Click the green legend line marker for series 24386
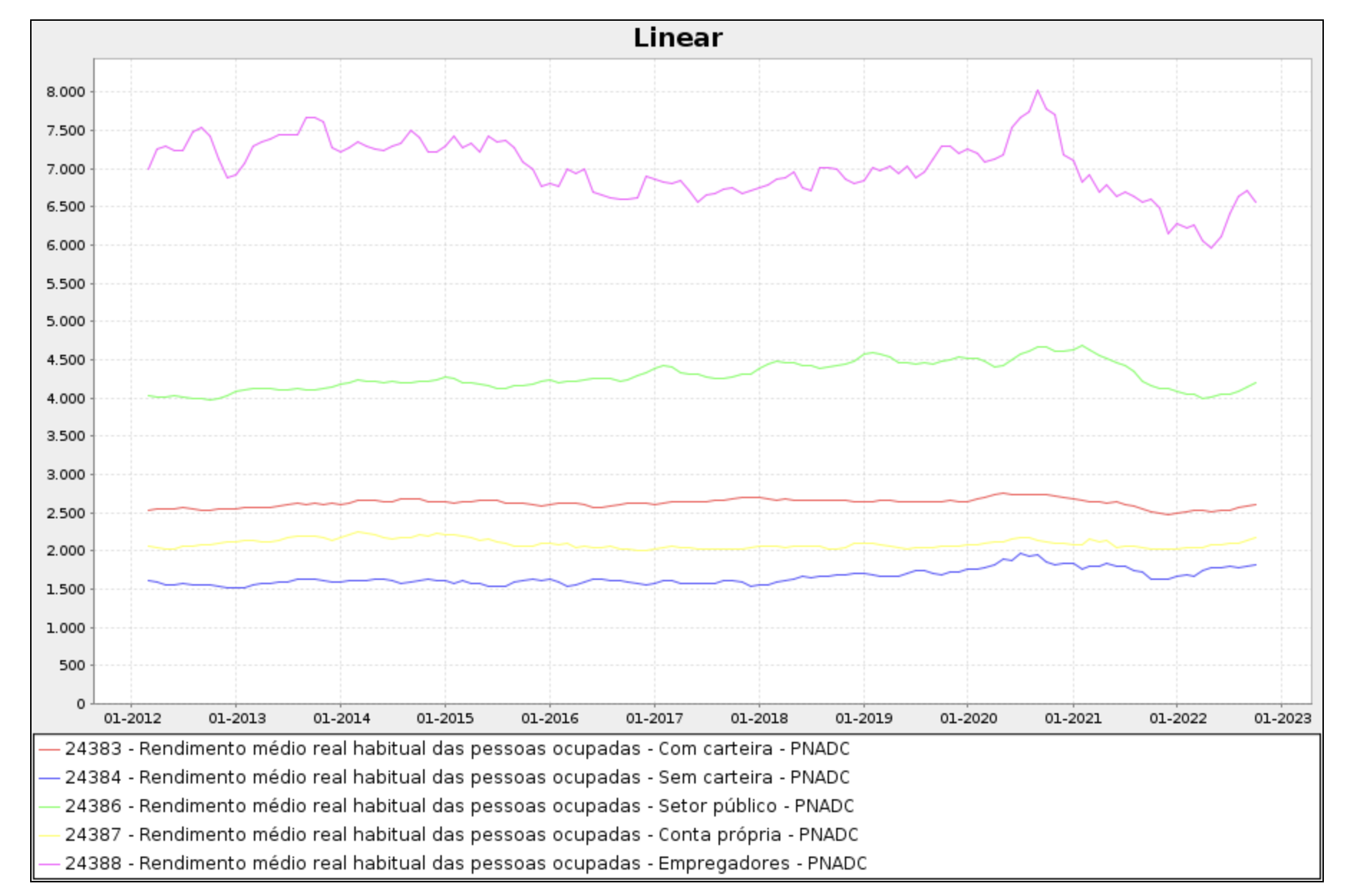1354x896 pixels. pos(49,806)
